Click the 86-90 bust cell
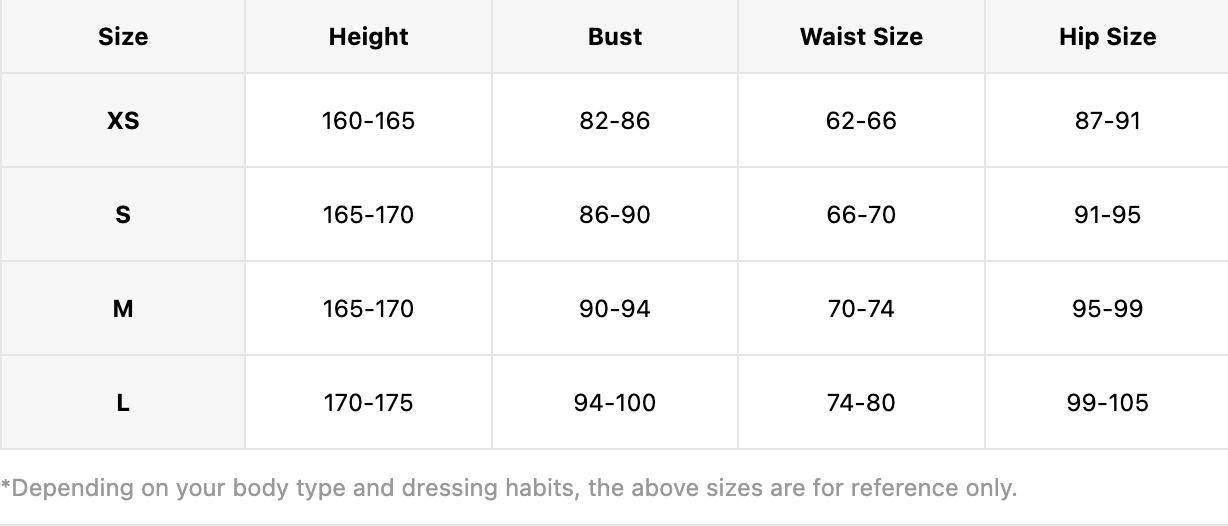 (x=615, y=215)
